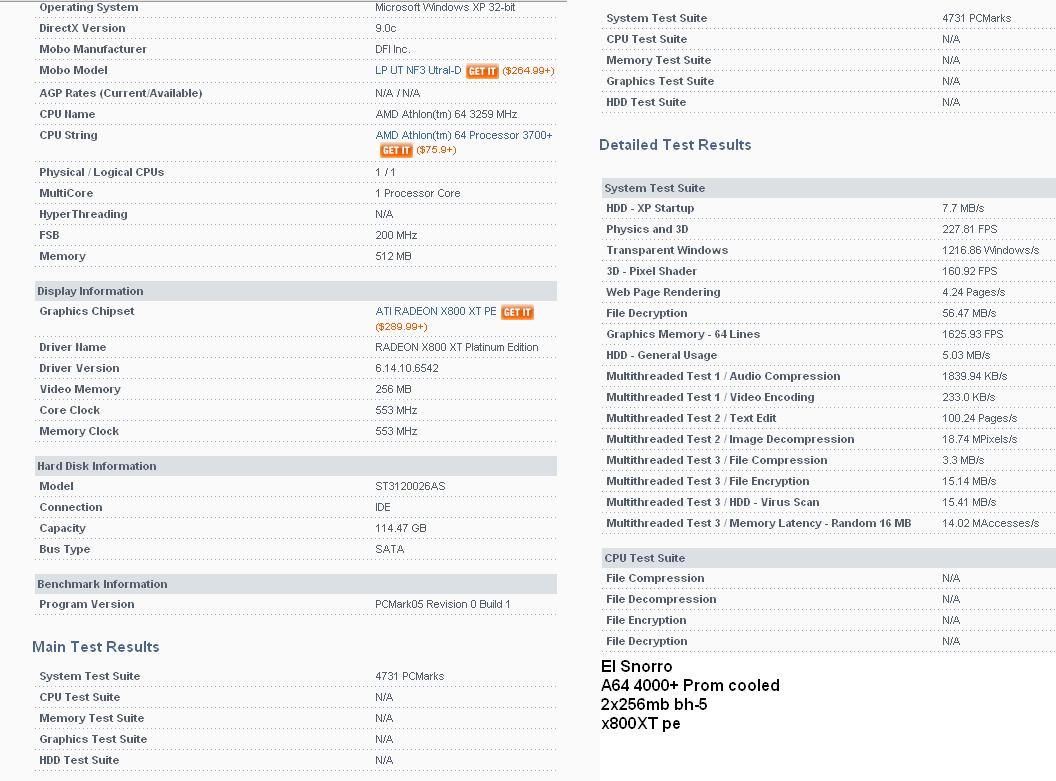This screenshot has width=1056, height=781.
Task: Select the 7.7 MB/s startup result
Action: (x=963, y=208)
